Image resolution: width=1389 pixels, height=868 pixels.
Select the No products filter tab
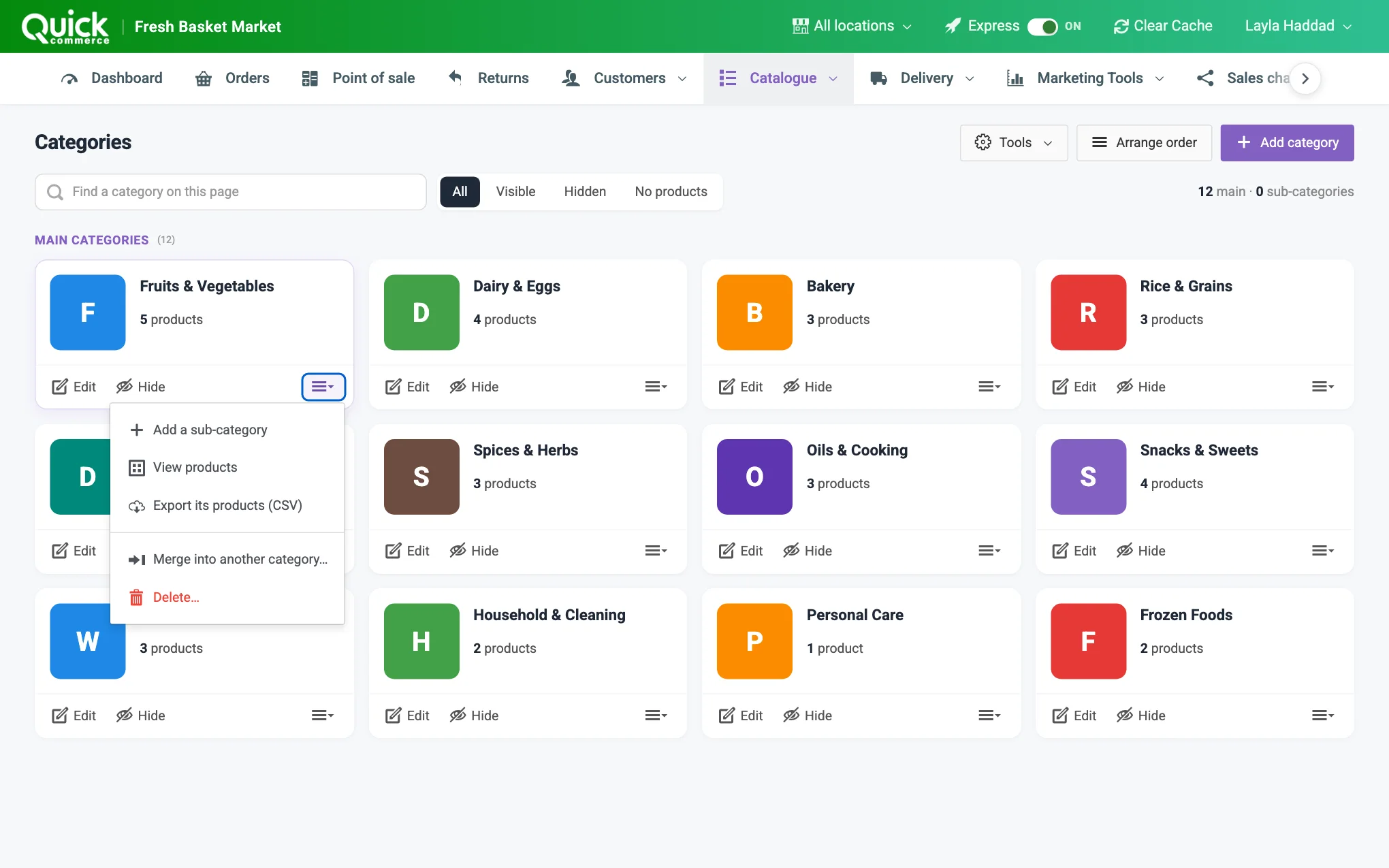coord(671,192)
